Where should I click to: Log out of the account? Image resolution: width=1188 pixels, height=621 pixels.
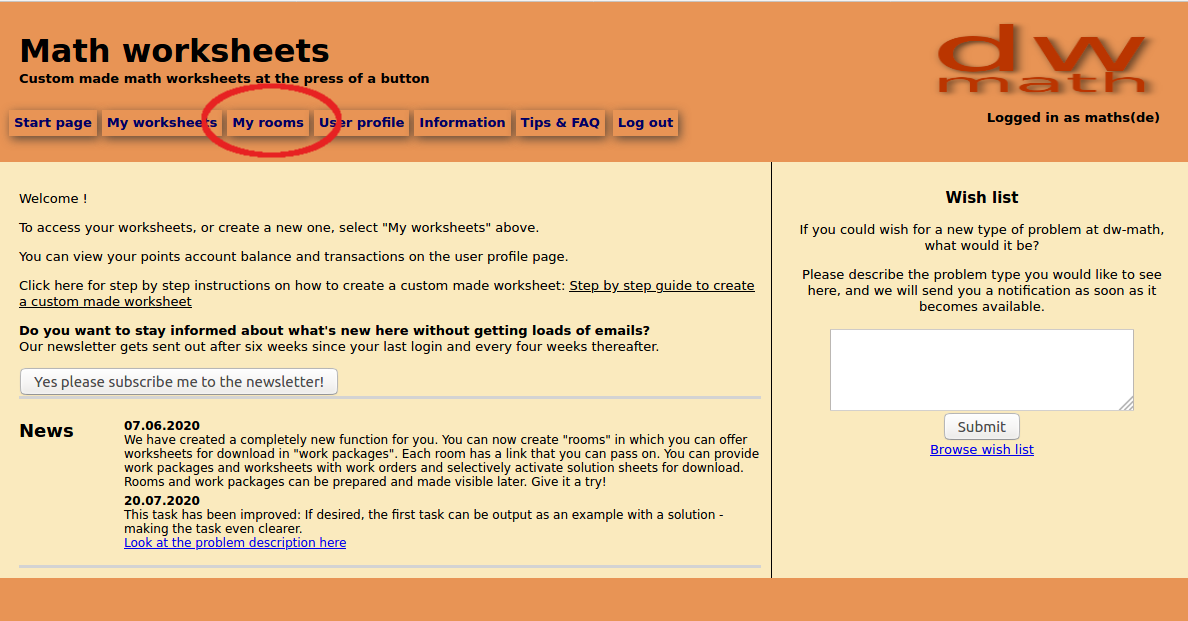pyautogui.click(x=646, y=123)
